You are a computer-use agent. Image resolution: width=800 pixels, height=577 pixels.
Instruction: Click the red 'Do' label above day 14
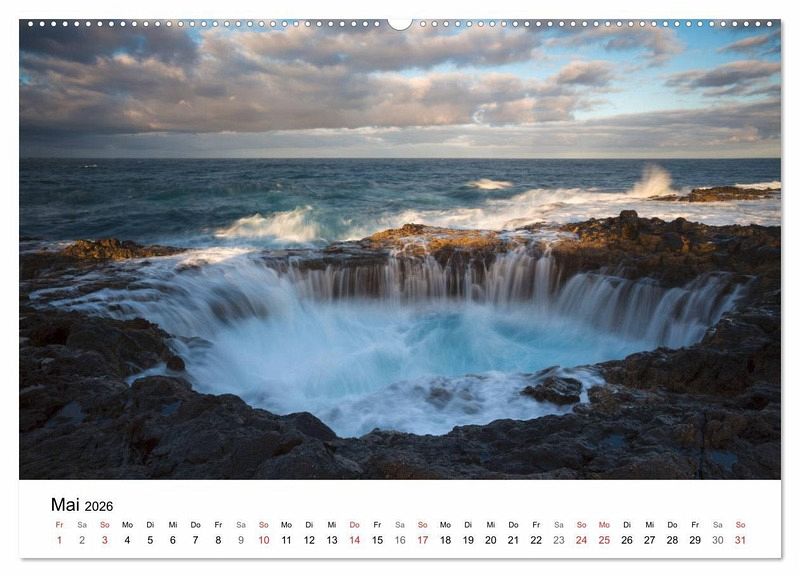click(355, 524)
